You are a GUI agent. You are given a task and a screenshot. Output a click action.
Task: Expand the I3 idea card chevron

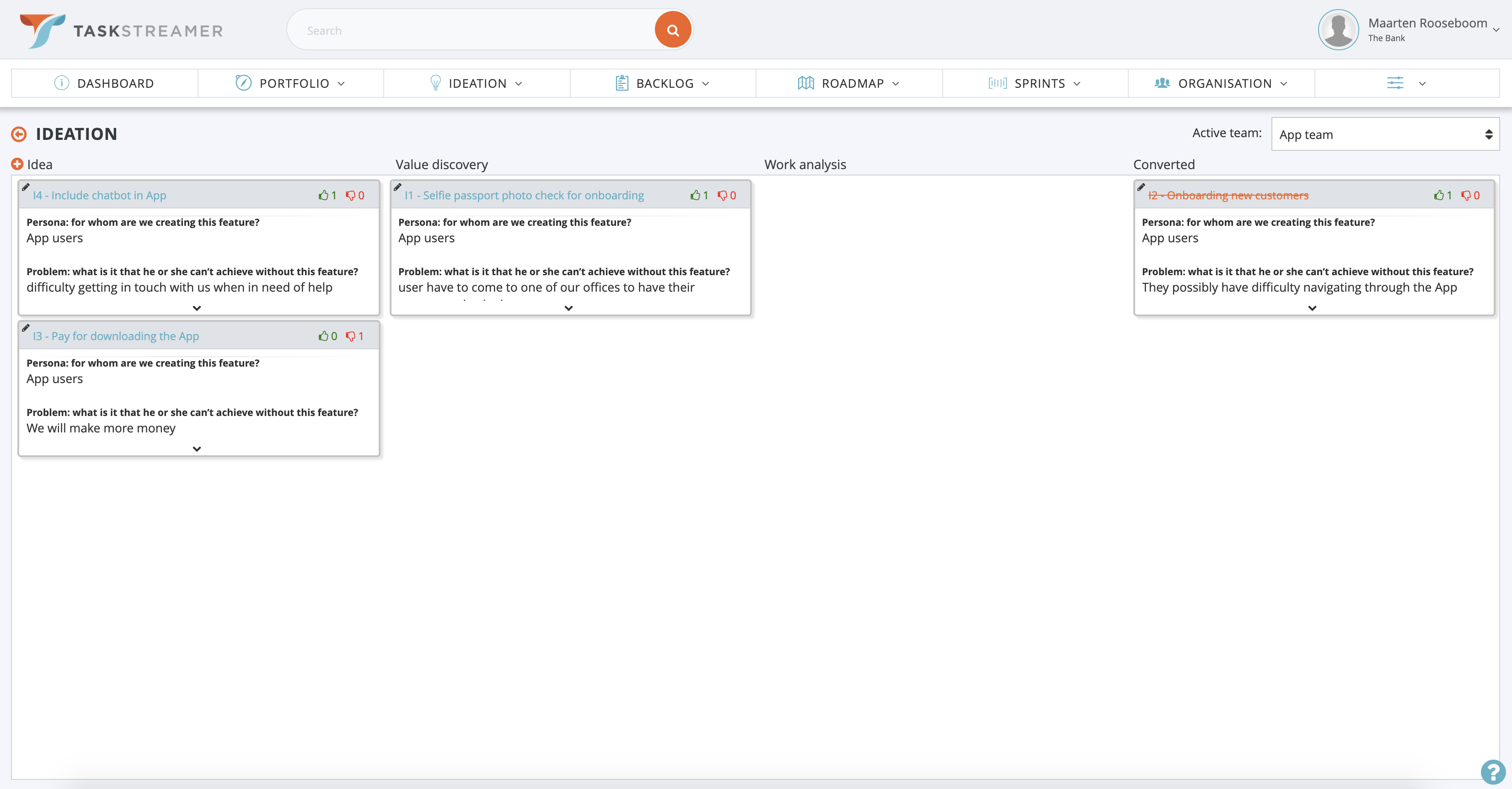[198, 448]
